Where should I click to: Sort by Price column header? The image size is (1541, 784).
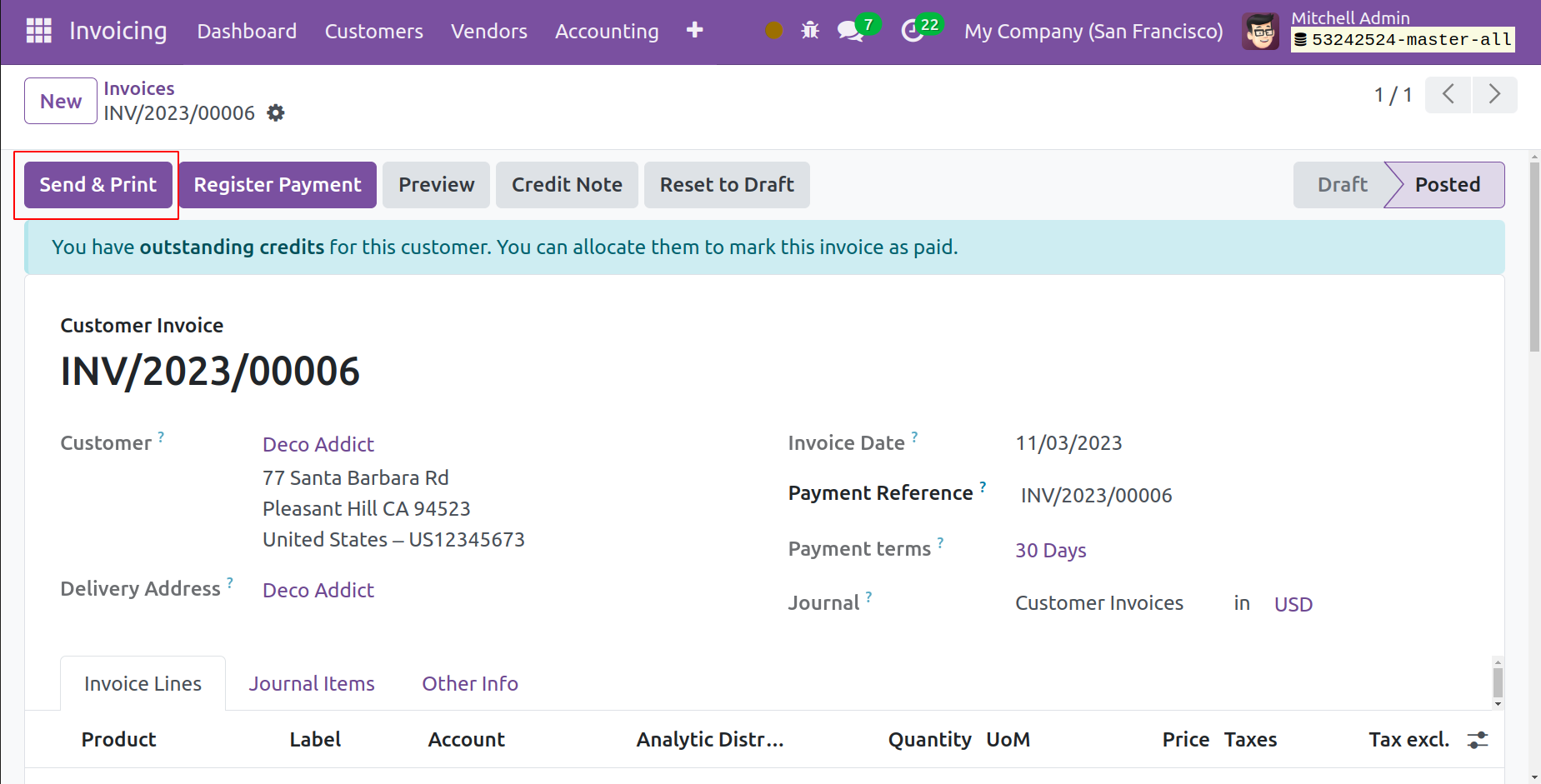pos(1186,739)
